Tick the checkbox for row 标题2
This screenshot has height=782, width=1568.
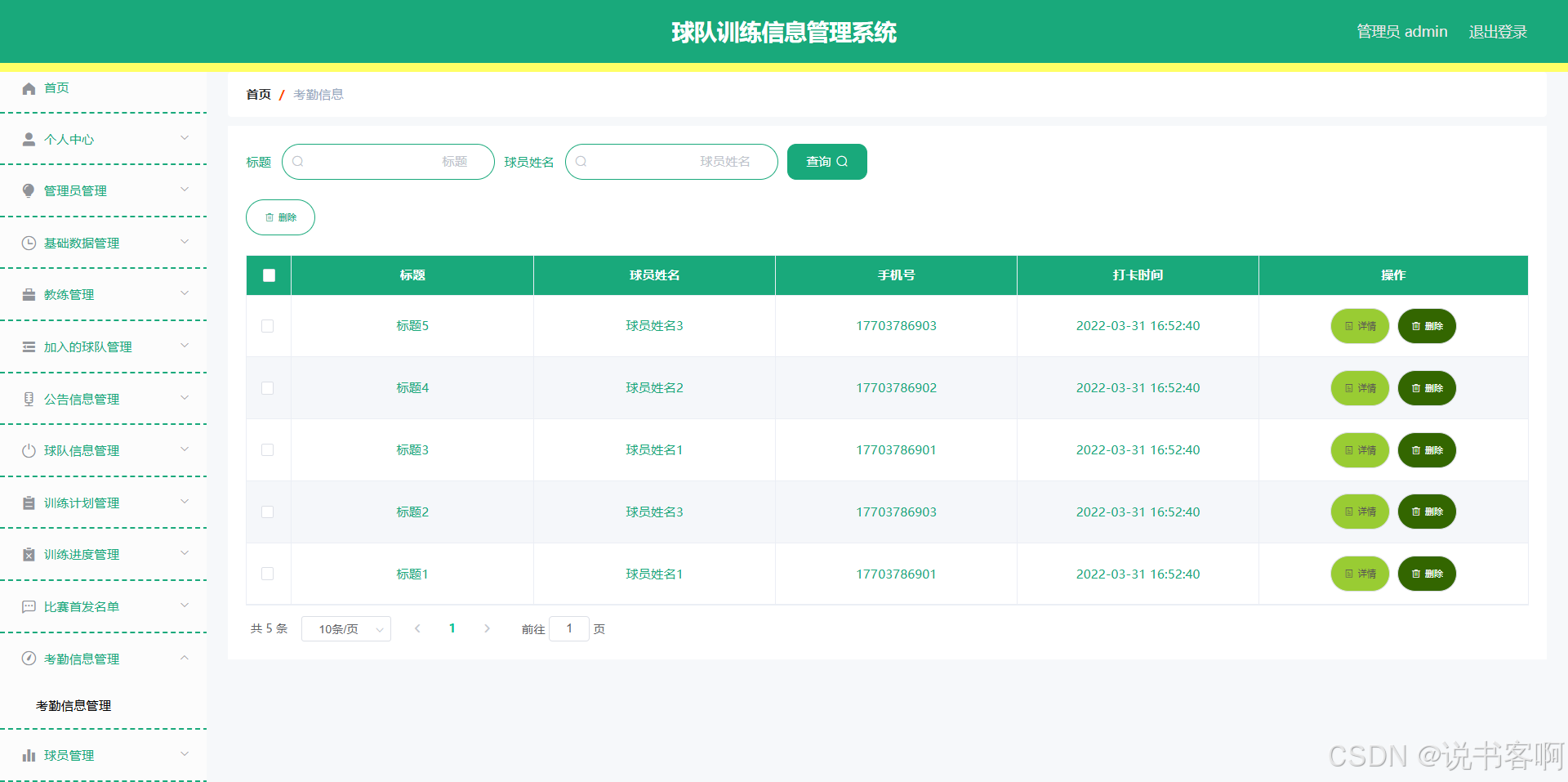[267, 512]
